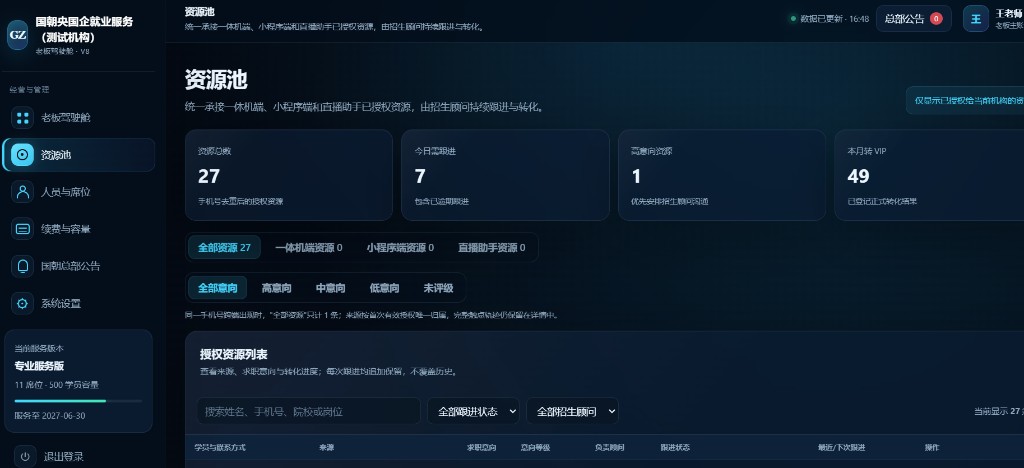Click column header 操作
The image size is (1024, 468).
pos(932,448)
